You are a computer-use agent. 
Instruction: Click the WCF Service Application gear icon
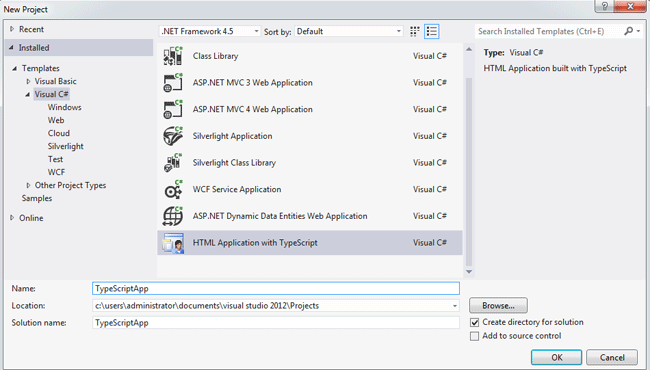click(x=173, y=189)
